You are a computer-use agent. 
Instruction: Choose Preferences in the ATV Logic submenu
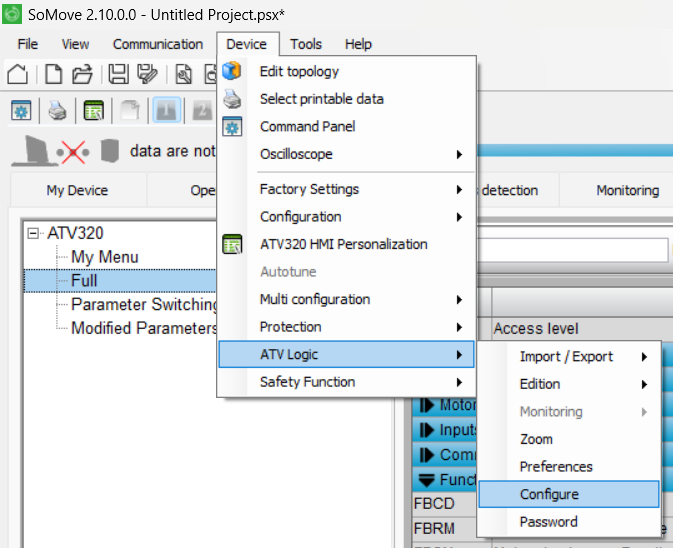pos(569,467)
